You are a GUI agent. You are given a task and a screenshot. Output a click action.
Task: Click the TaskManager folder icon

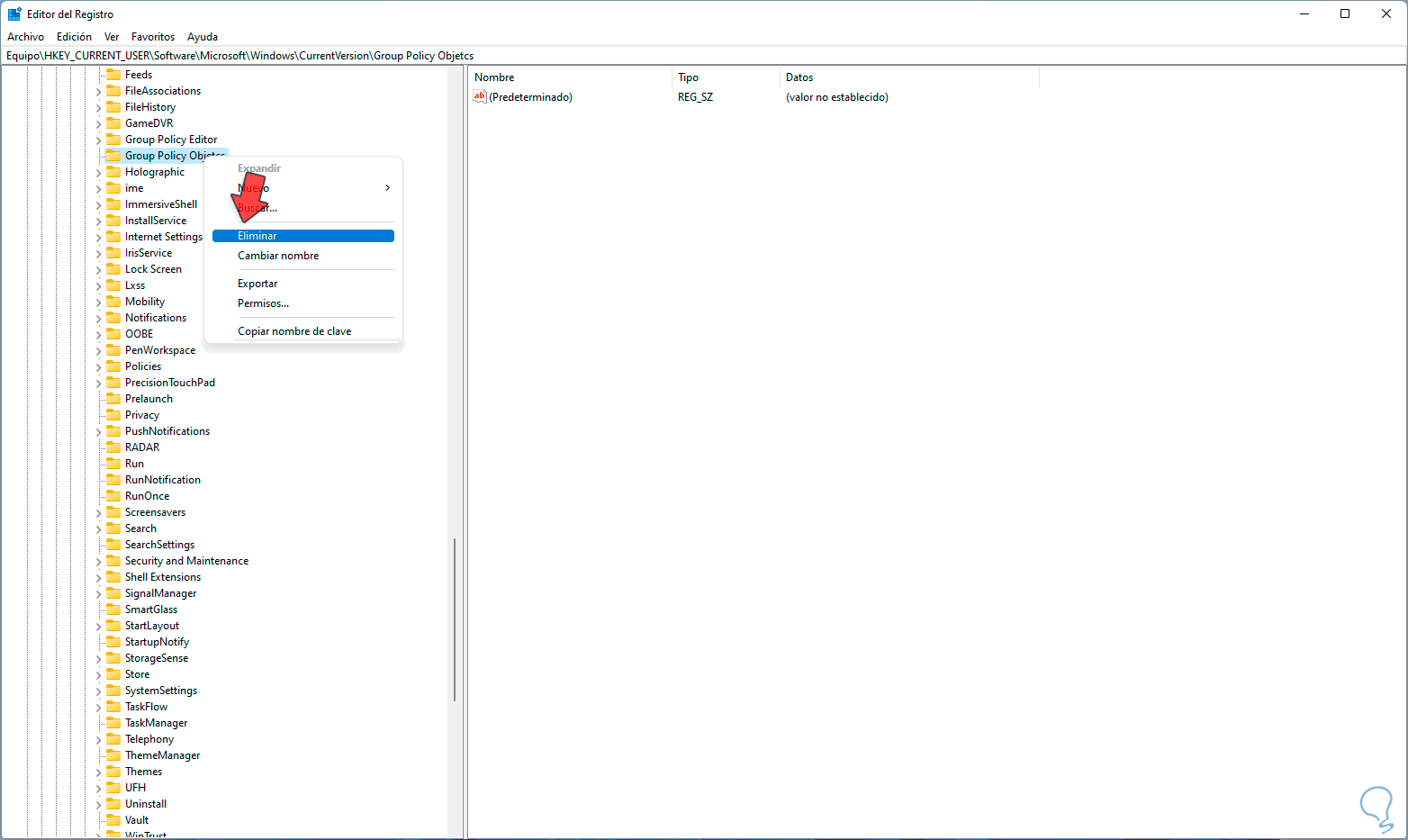113,723
